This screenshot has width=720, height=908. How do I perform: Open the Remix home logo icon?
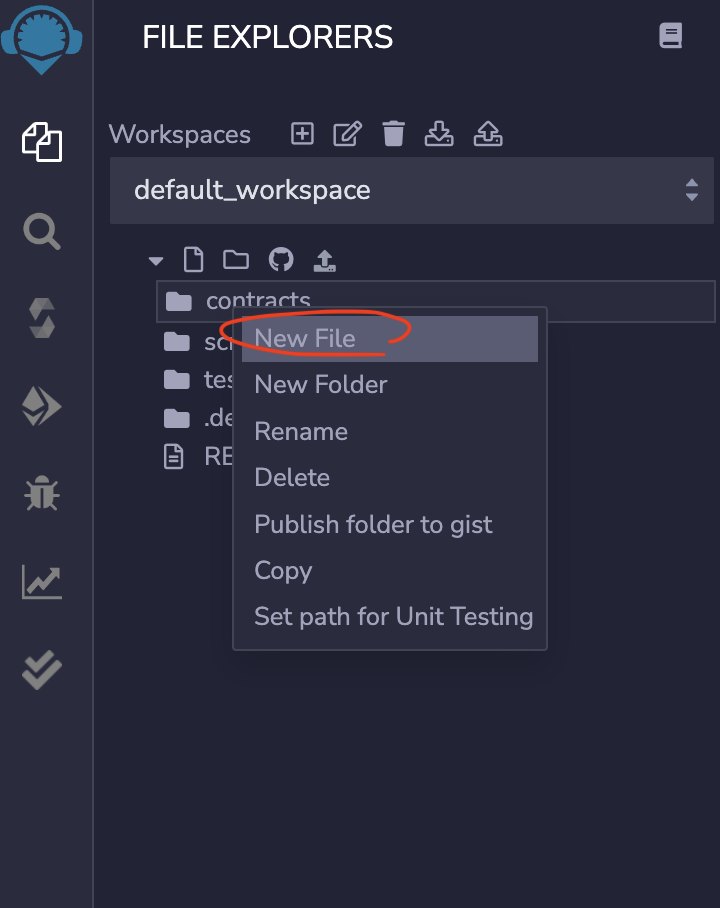41,39
